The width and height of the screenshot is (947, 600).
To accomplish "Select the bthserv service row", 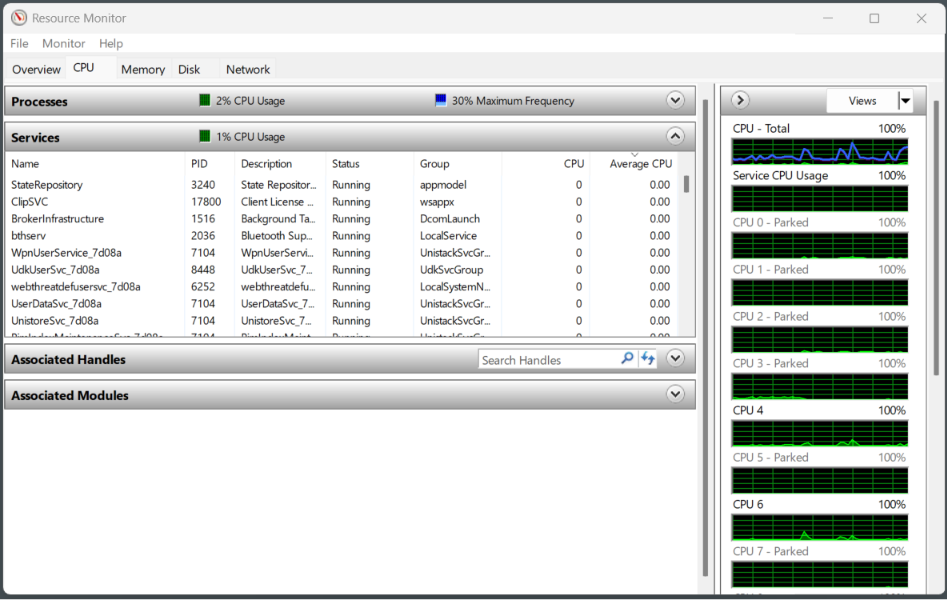I will pos(341,236).
